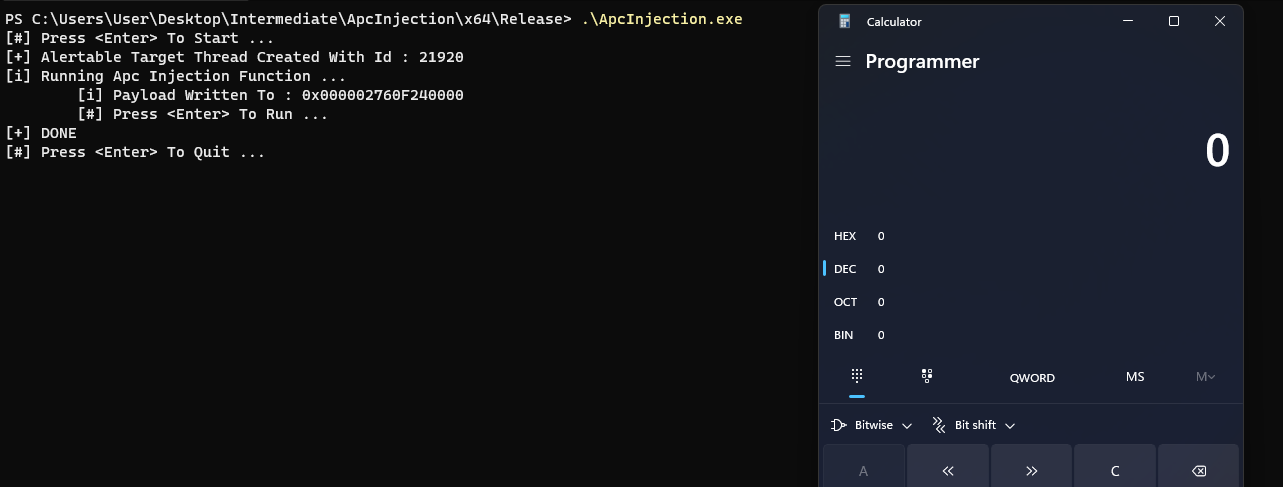Select OCT number base
This screenshot has width=1283, height=487.
pyautogui.click(x=846, y=302)
